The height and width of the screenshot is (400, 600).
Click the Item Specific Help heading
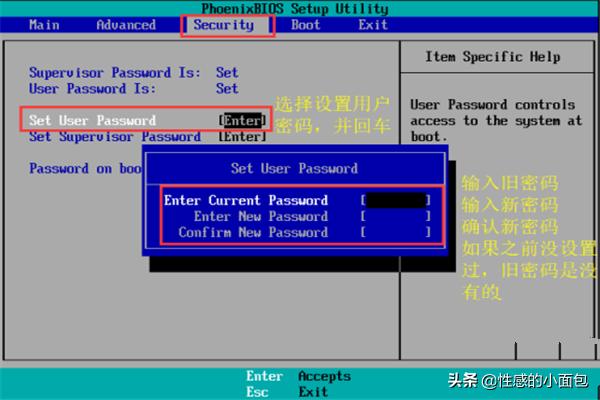point(492,57)
